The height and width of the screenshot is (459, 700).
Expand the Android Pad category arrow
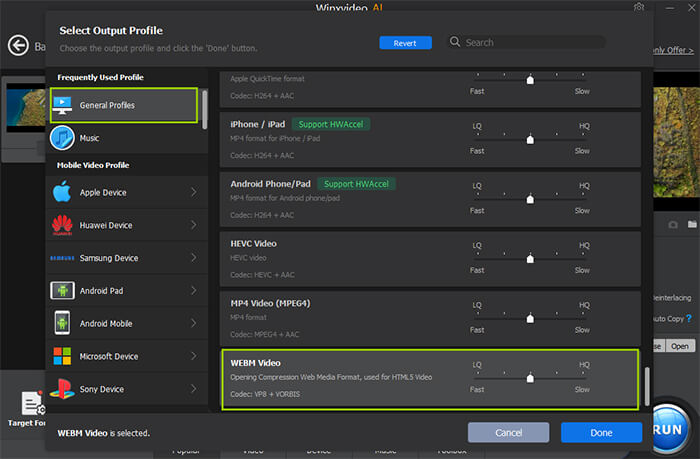194,291
